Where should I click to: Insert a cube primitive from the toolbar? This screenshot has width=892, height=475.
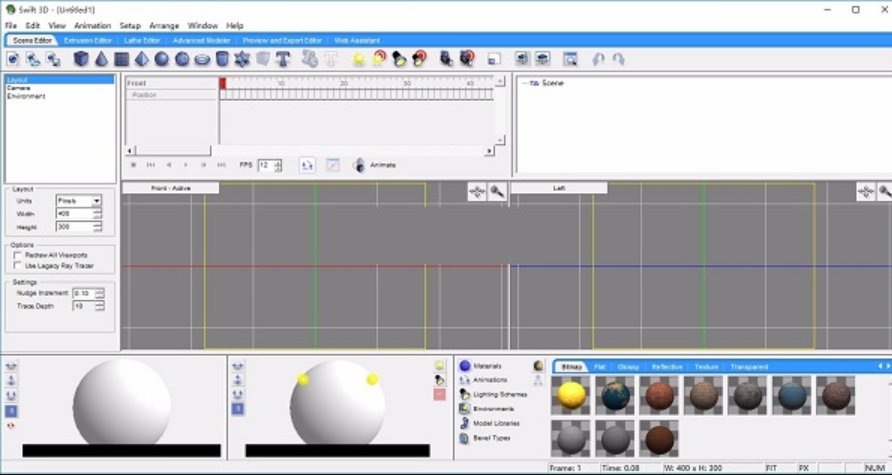click(x=81, y=59)
